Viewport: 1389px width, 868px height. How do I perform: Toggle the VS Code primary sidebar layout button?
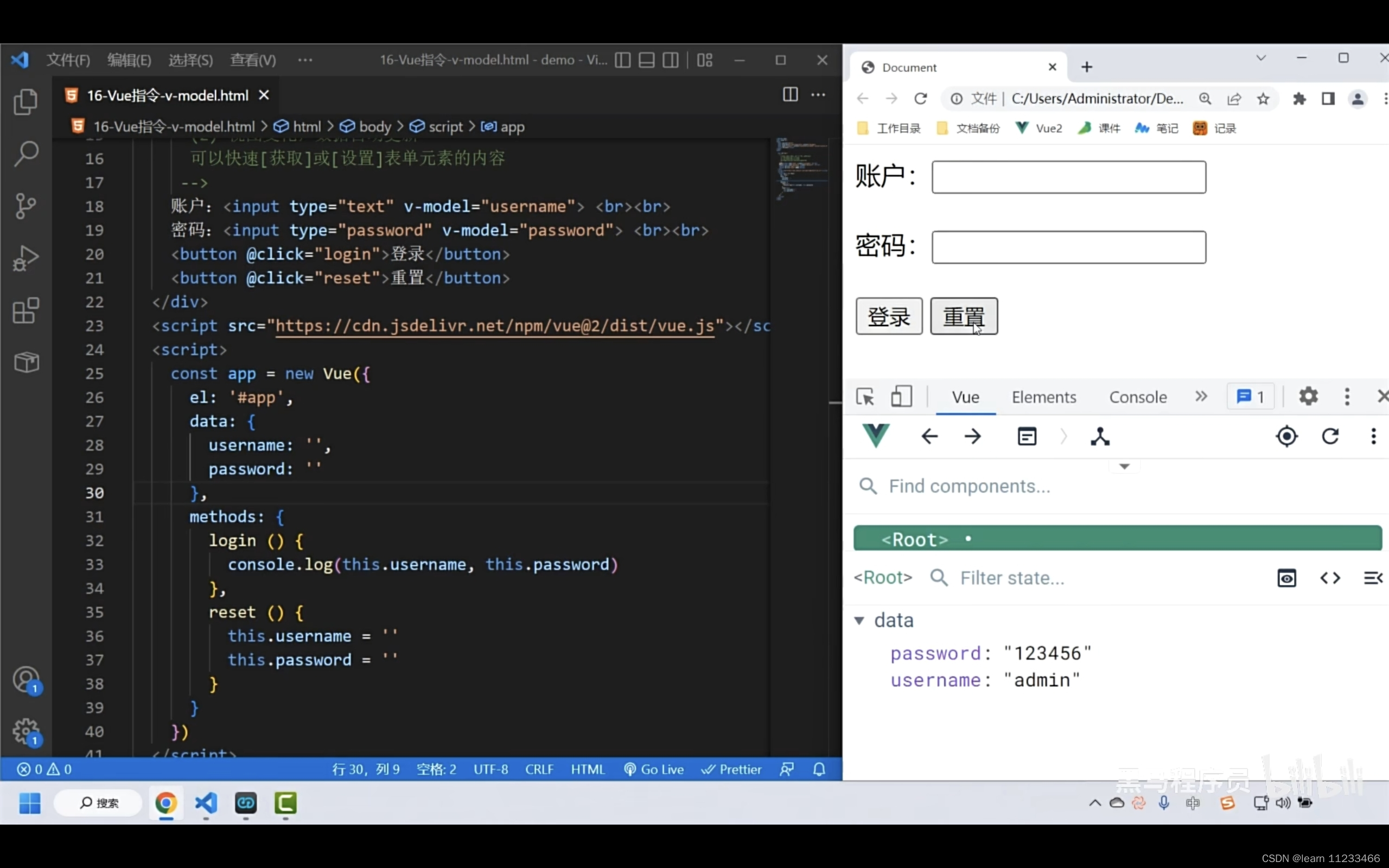(623, 60)
